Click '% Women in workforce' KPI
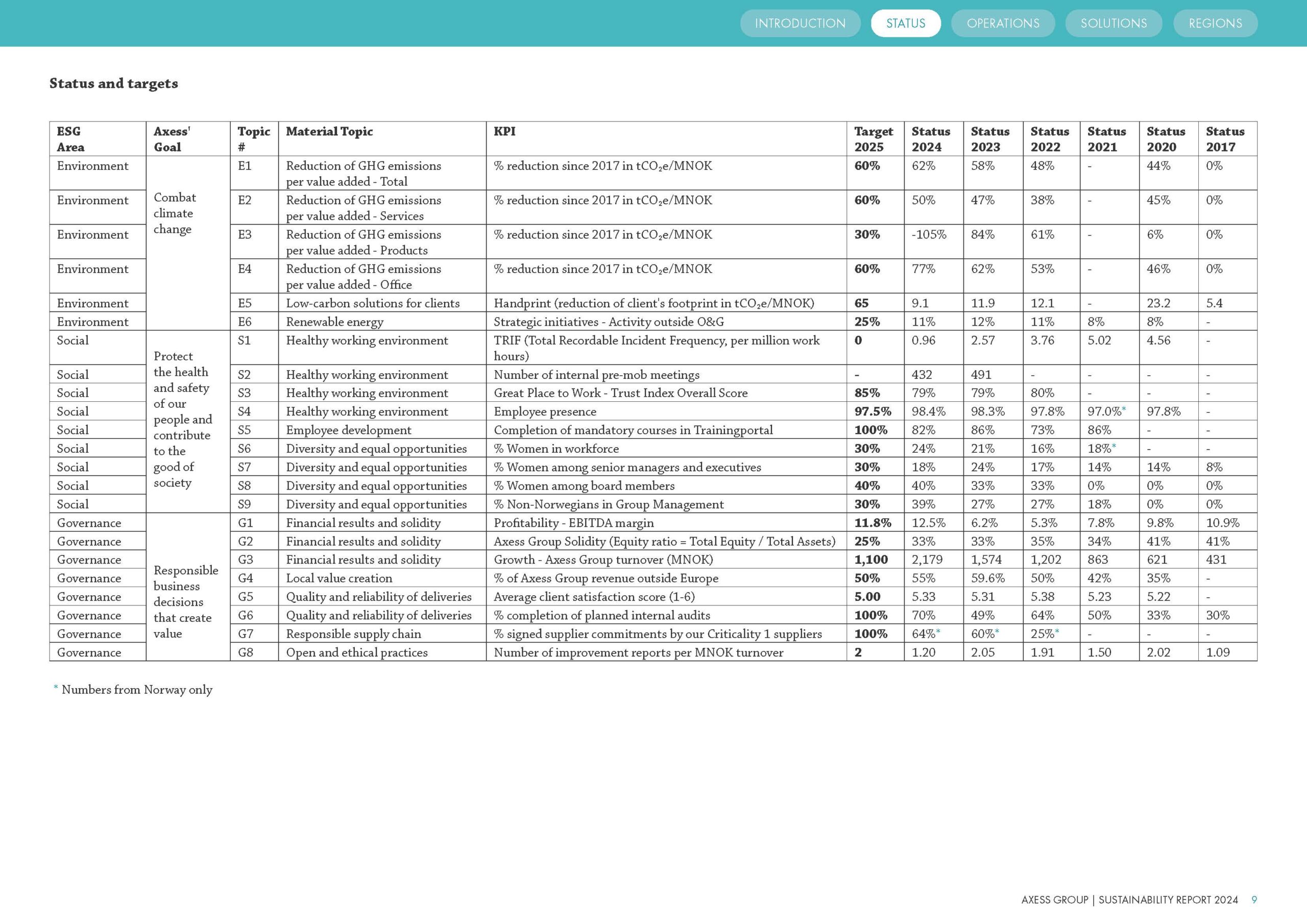The height and width of the screenshot is (924, 1307). click(x=556, y=449)
